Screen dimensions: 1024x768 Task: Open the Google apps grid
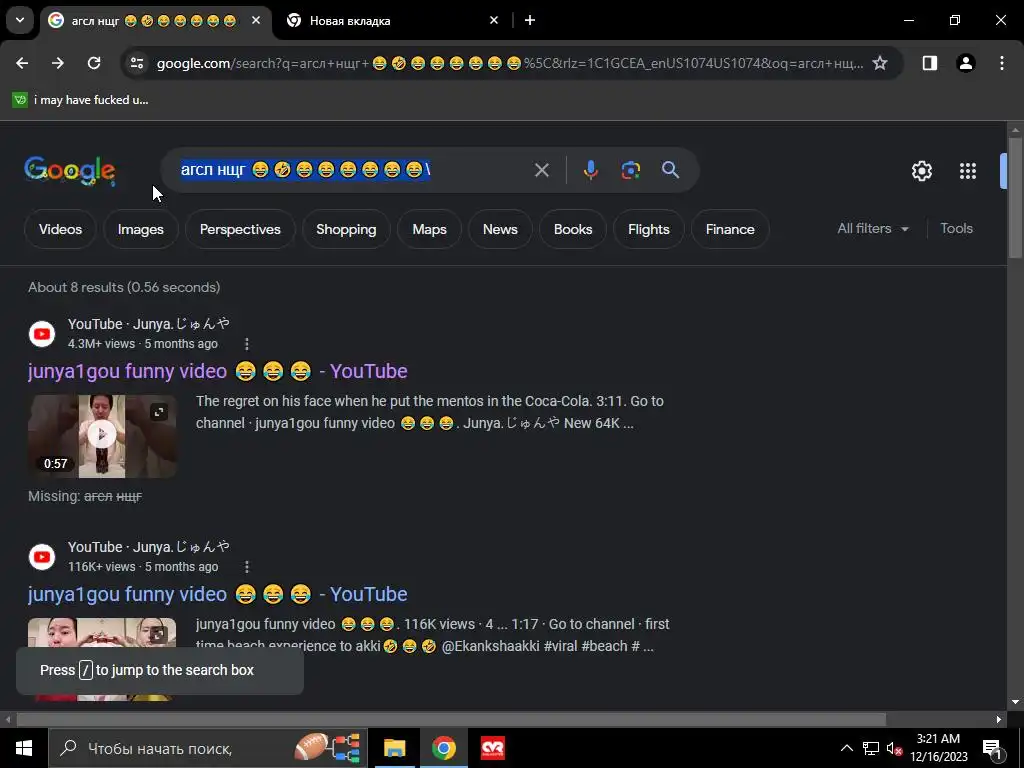(x=968, y=171)
